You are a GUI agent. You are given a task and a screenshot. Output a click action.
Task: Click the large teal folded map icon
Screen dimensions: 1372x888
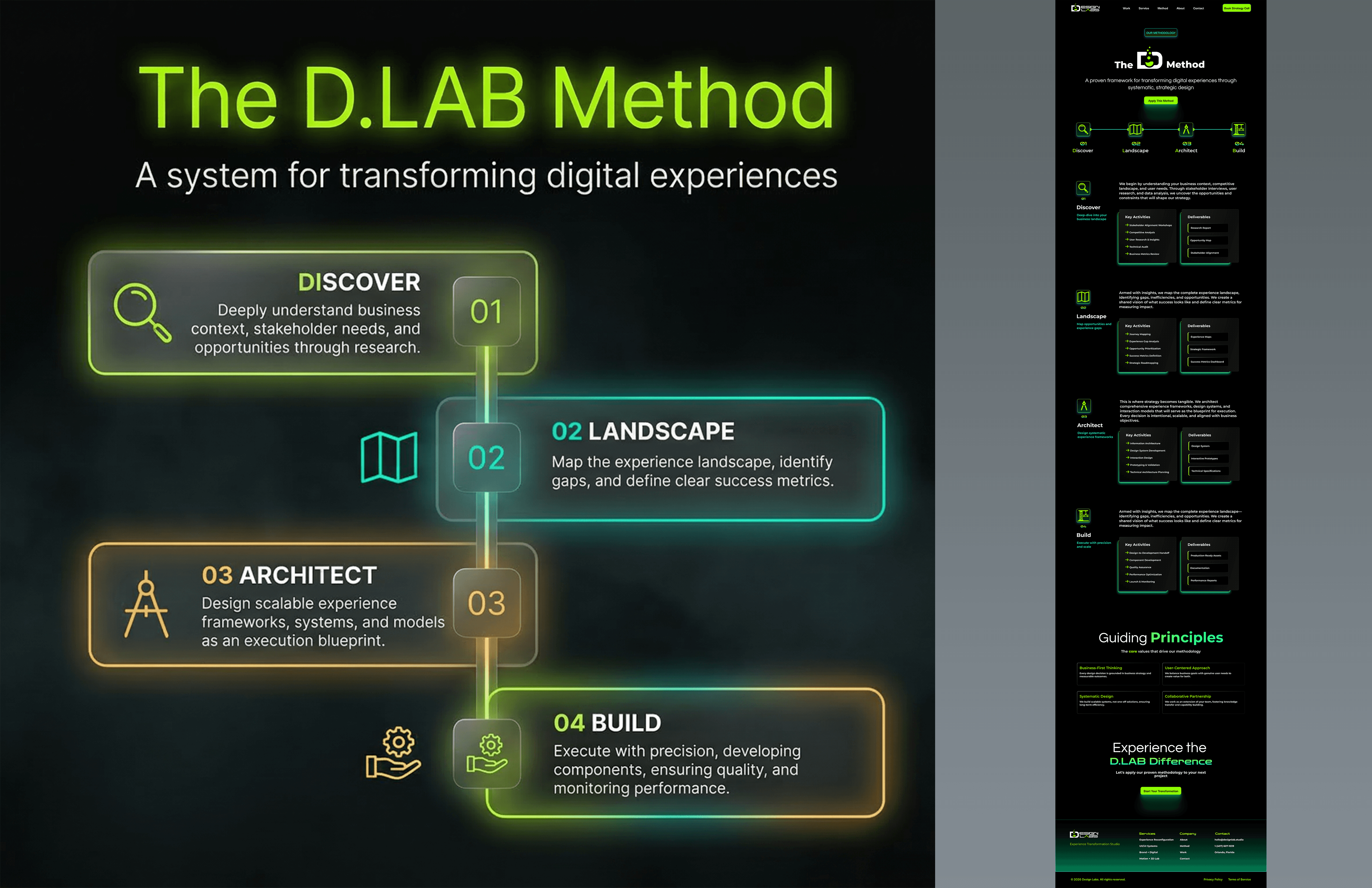(x=389, y=457)
